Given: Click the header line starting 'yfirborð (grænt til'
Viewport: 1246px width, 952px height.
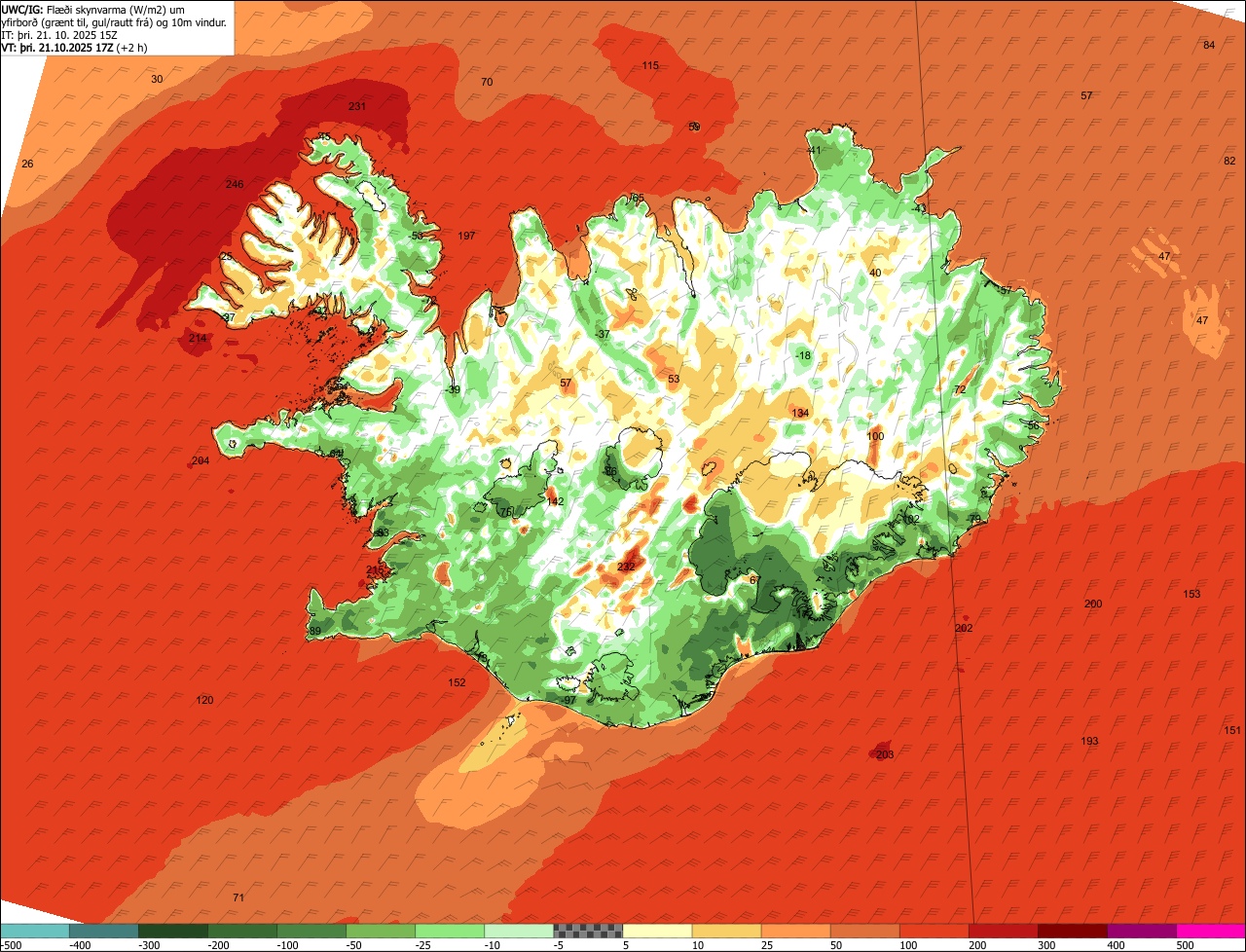Looking at the screenshot, I should click(x=114, y=22).
